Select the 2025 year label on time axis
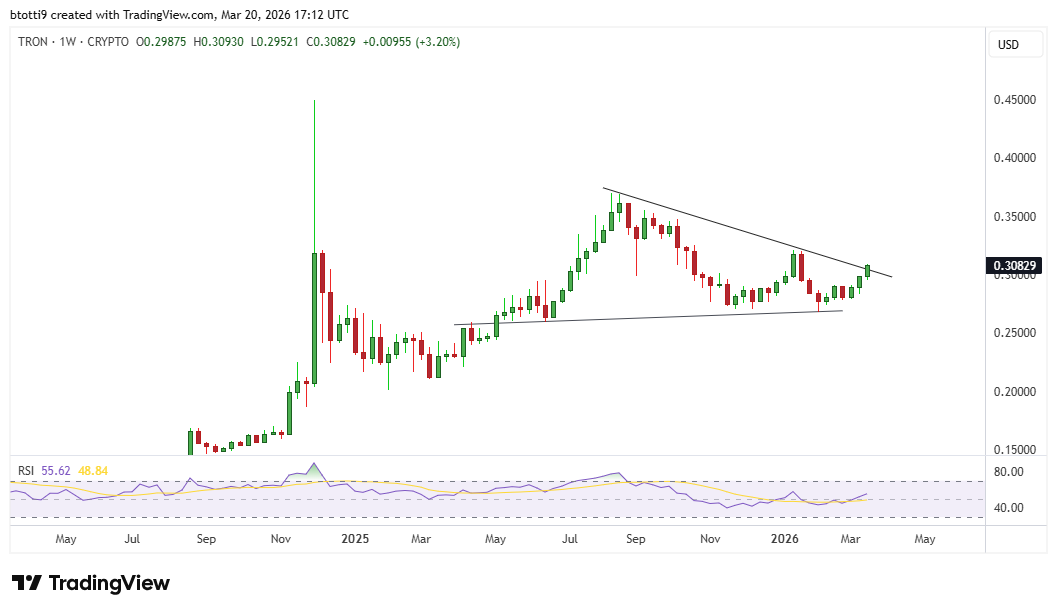 tap(356, 539)
